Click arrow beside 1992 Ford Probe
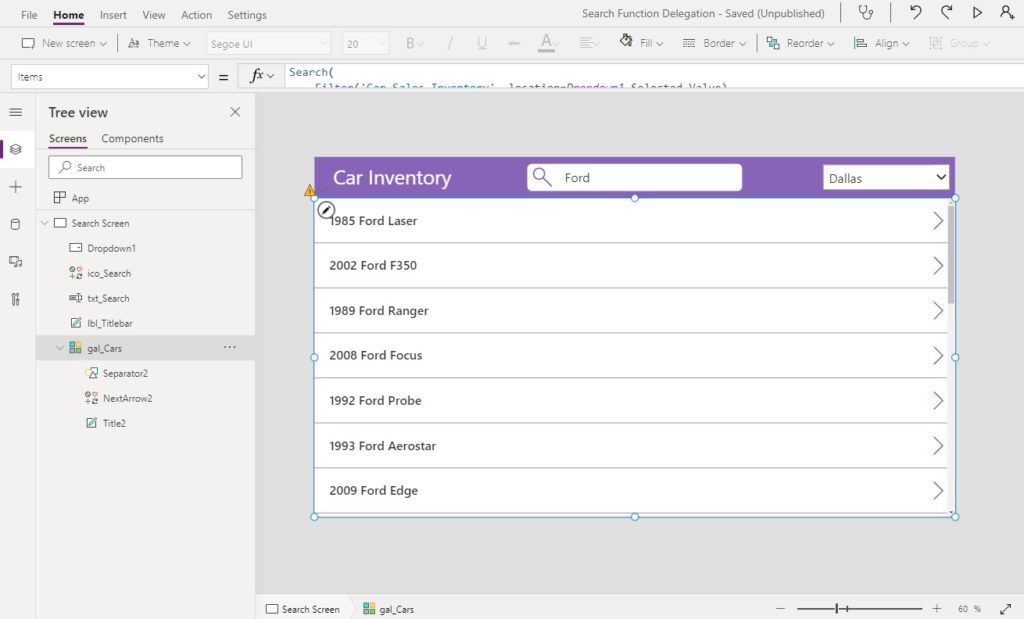 938,401
